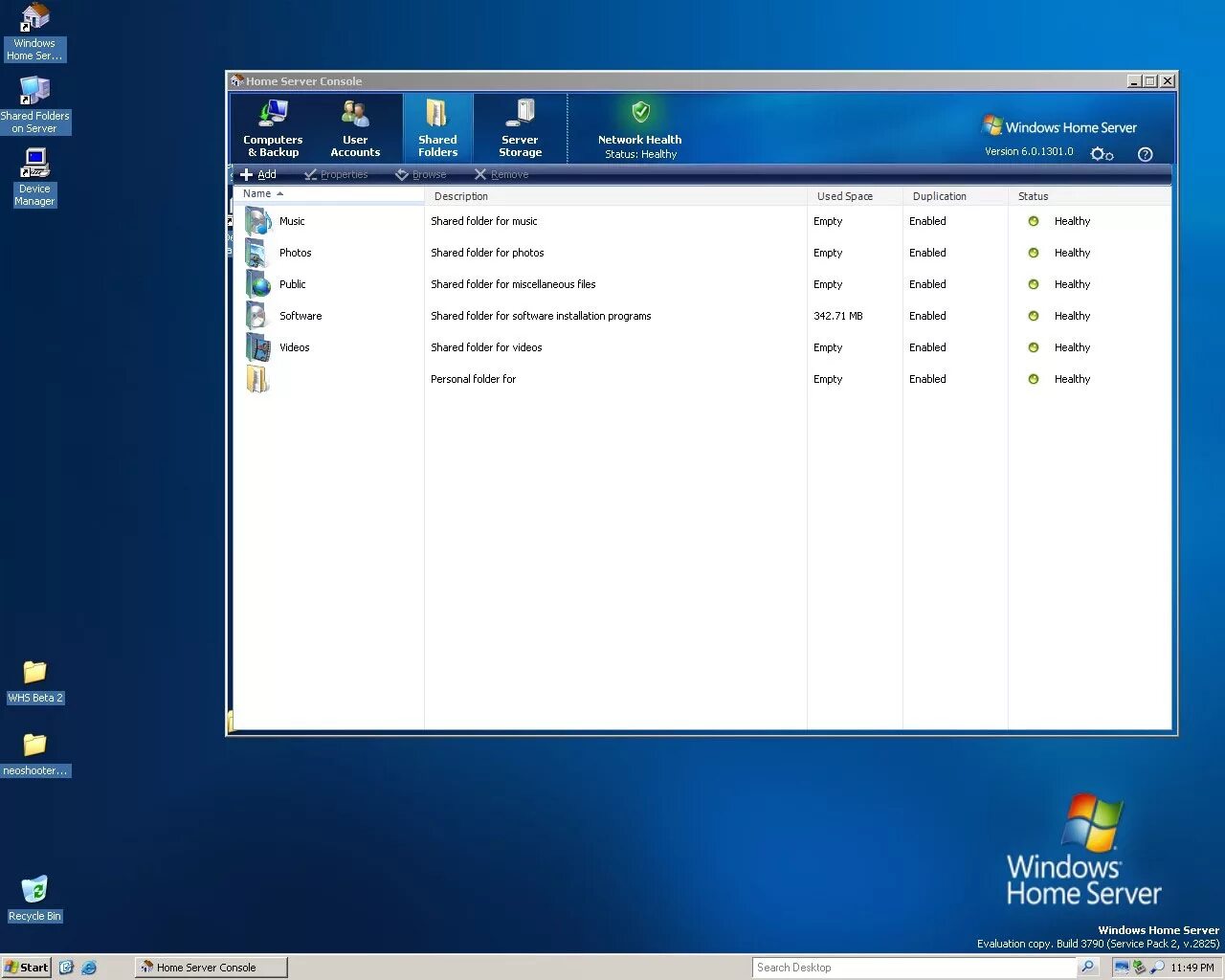Viewport: 1225px width, 980px height.
Task: Open the Help question mark icon
Action: click(1145, 154)
